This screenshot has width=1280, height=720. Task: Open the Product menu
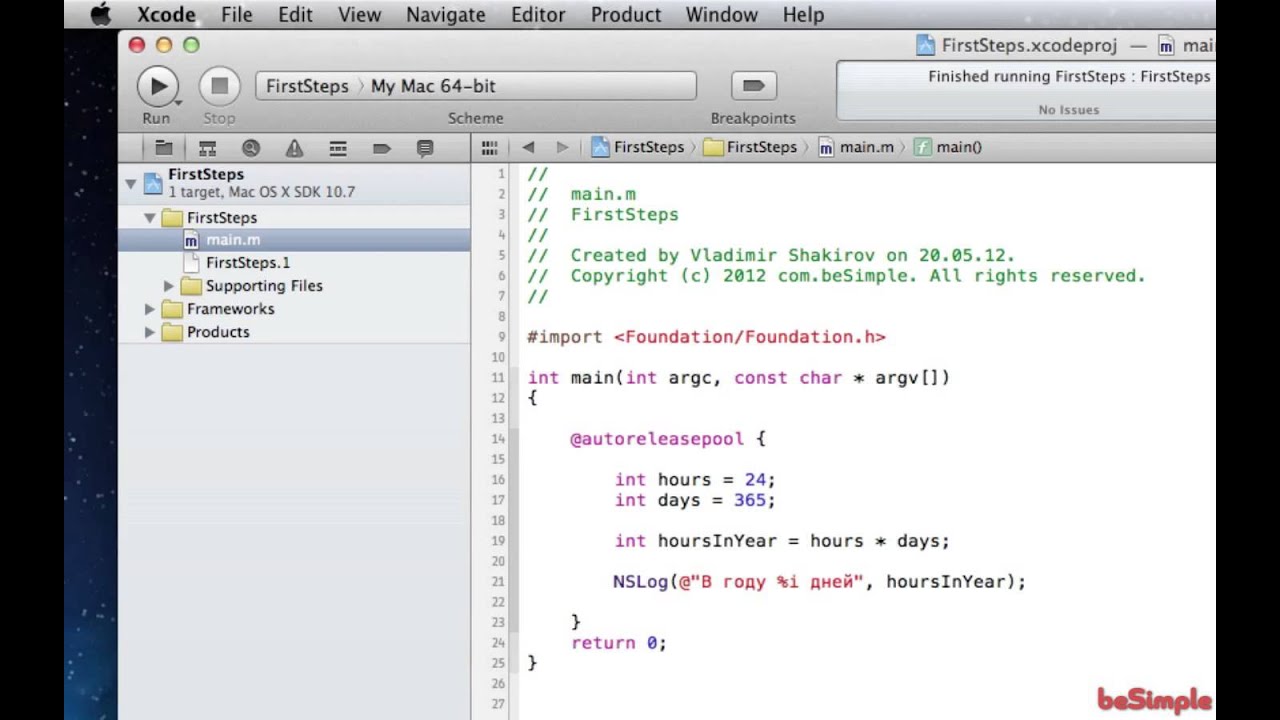click(626, 15)
